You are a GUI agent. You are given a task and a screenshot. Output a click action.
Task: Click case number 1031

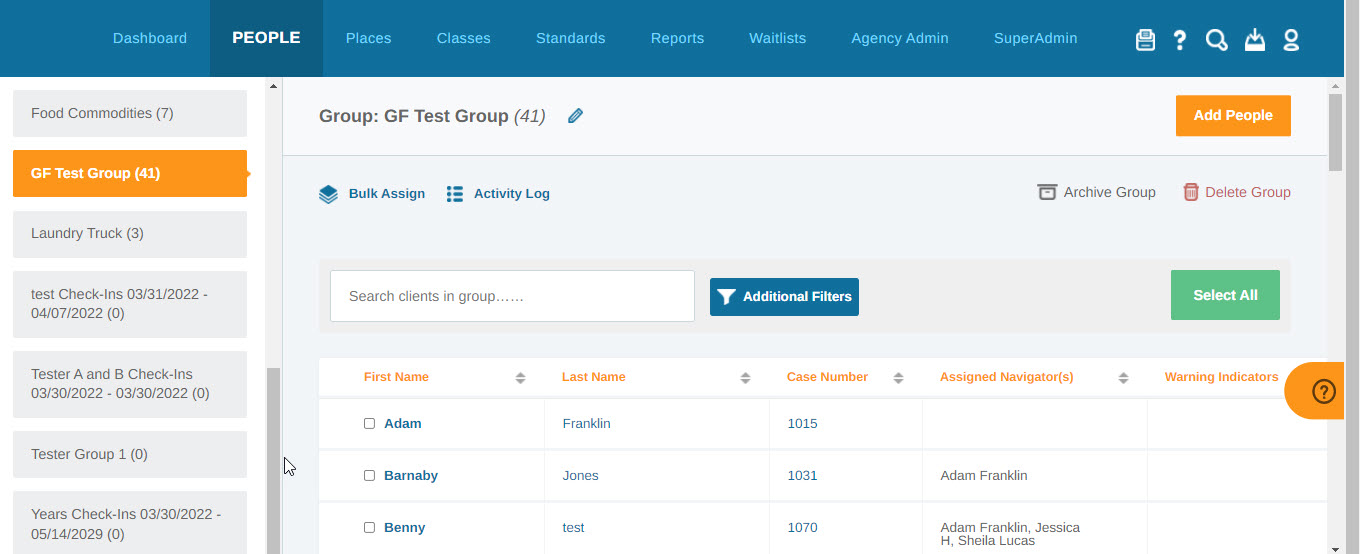click(x=802, y=476)
